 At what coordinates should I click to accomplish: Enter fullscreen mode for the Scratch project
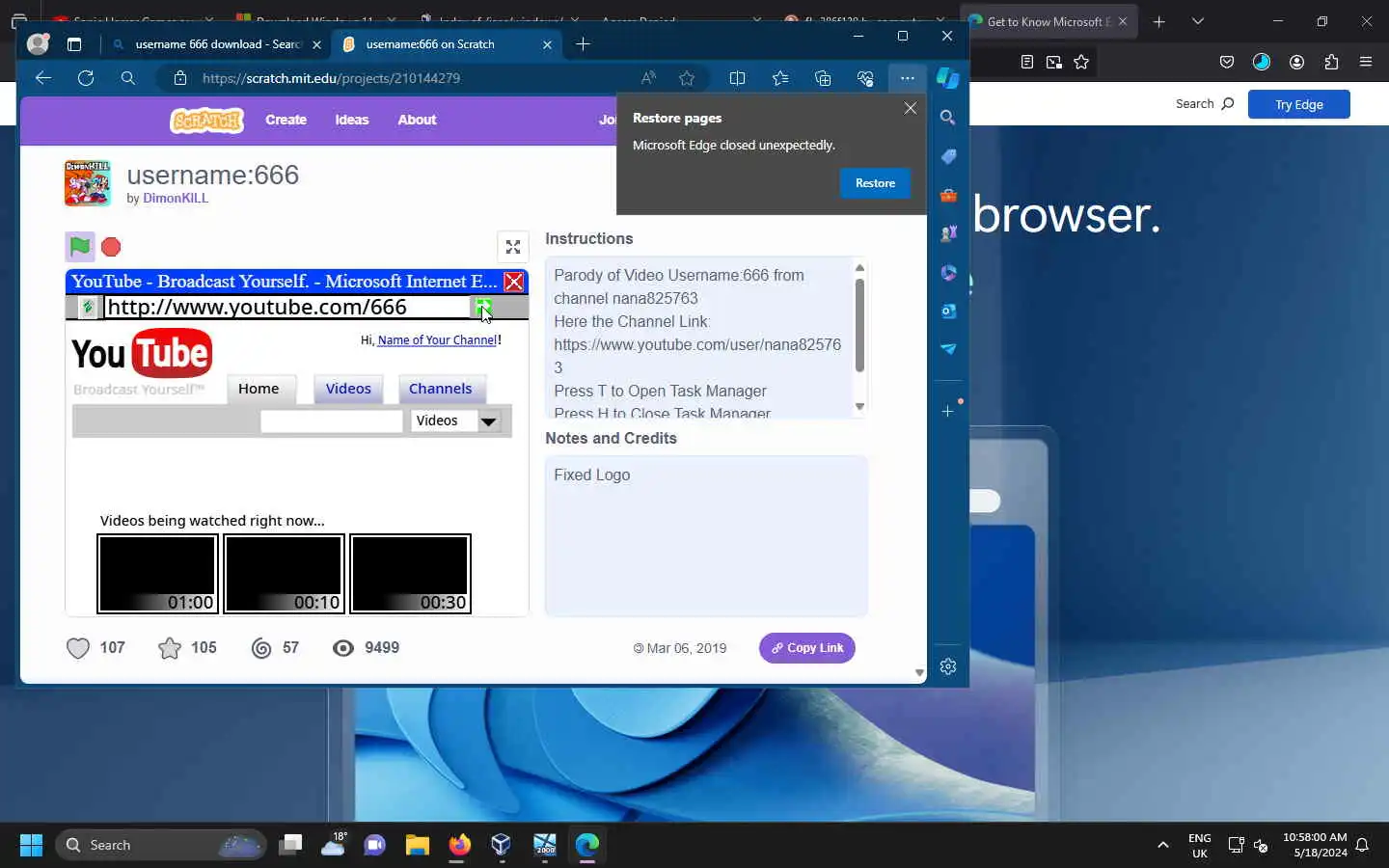[x=513, y=247]
